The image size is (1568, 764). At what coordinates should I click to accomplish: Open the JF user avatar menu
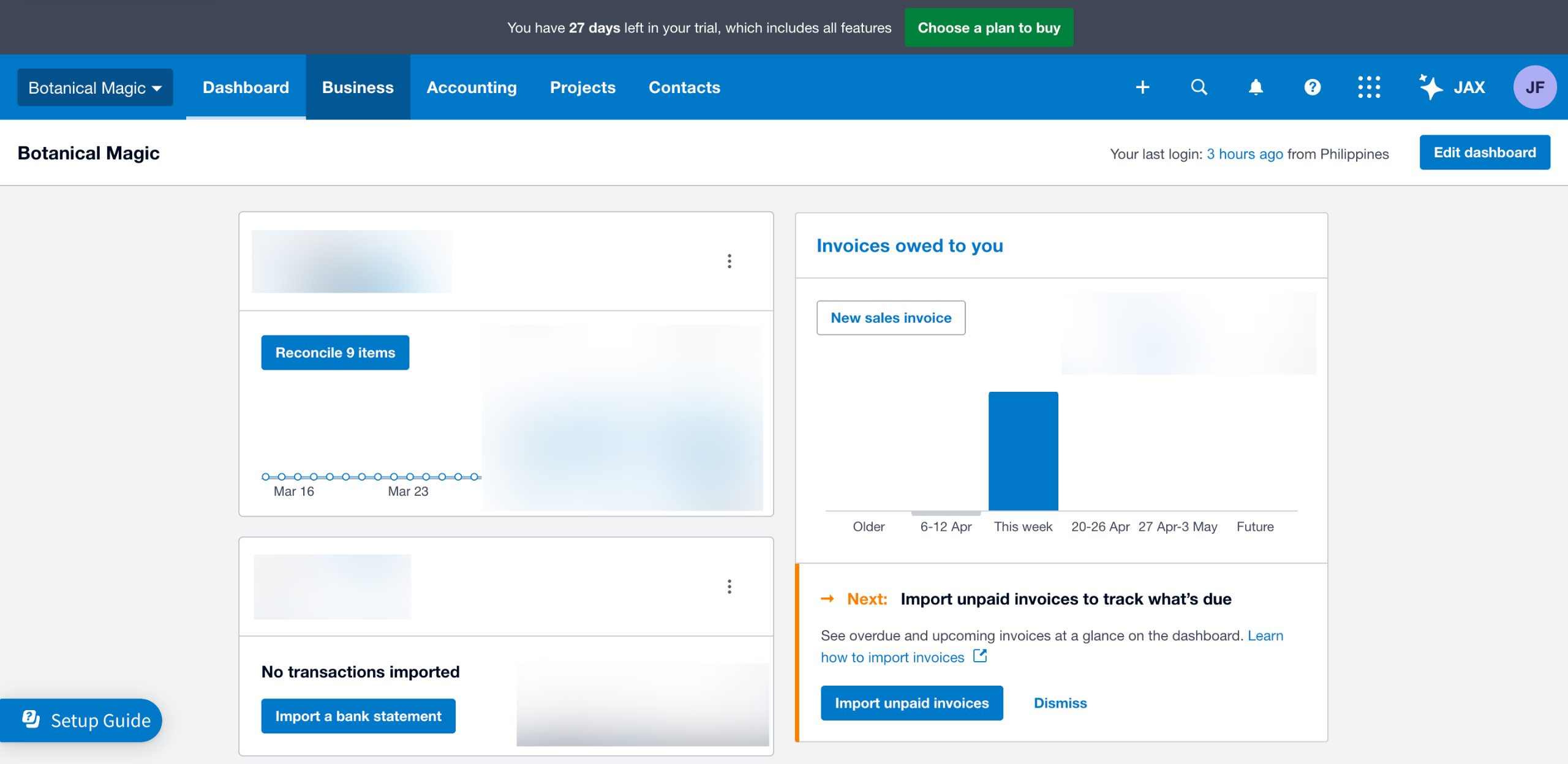pos(1534,88)
